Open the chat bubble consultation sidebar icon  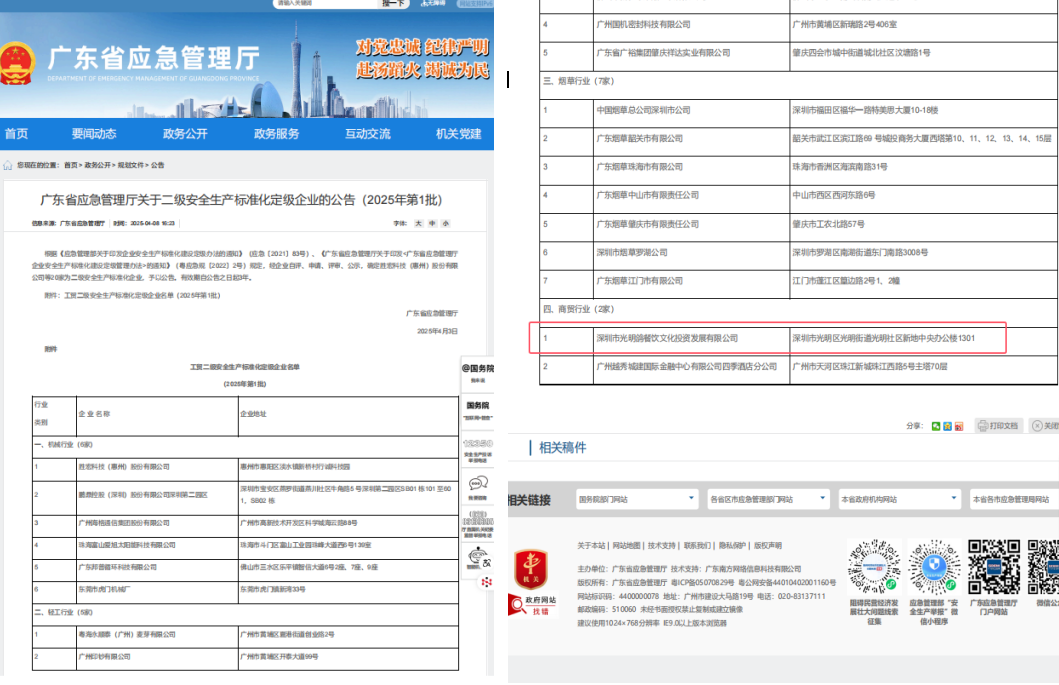(478, 485)
